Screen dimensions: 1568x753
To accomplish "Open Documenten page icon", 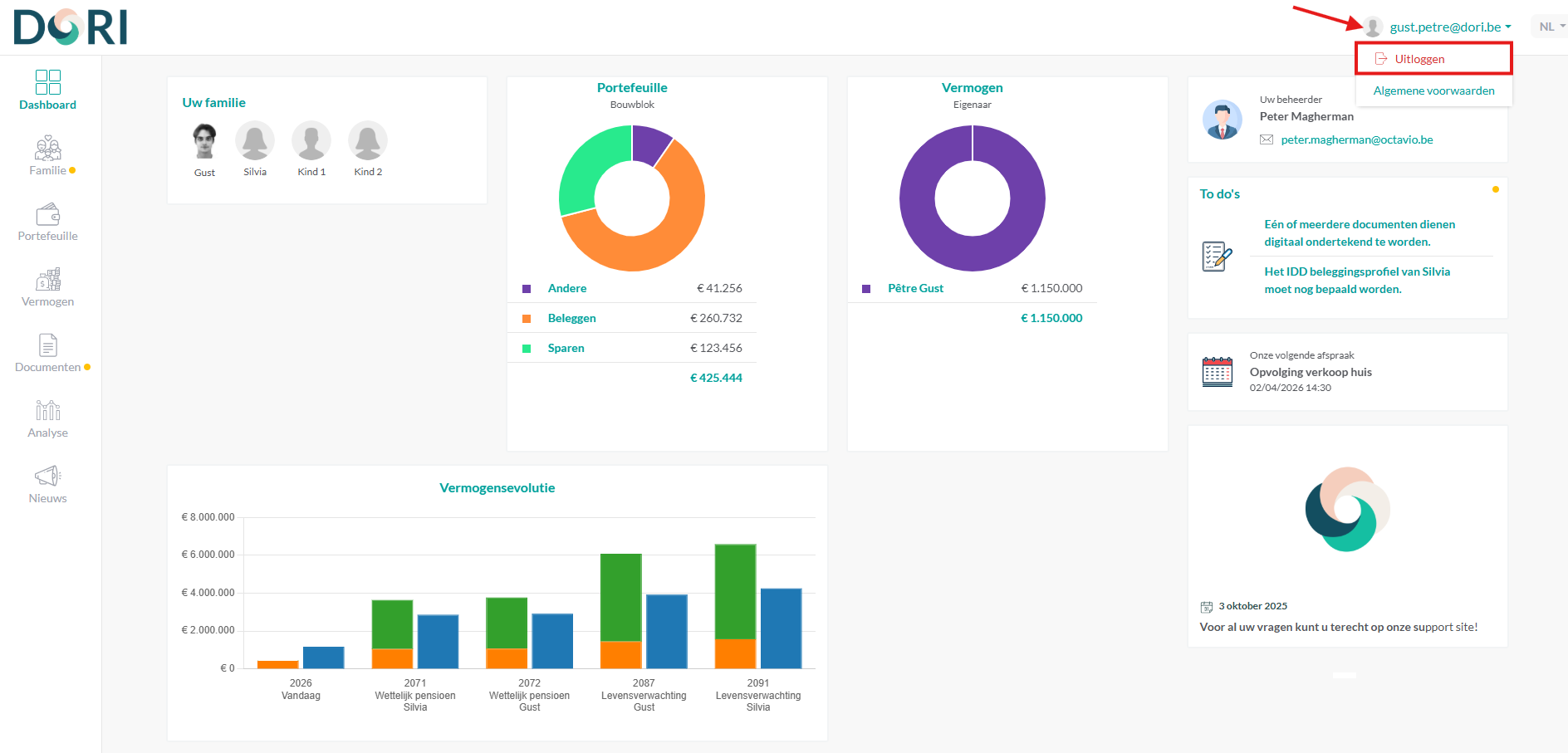I will pos(48,345).
